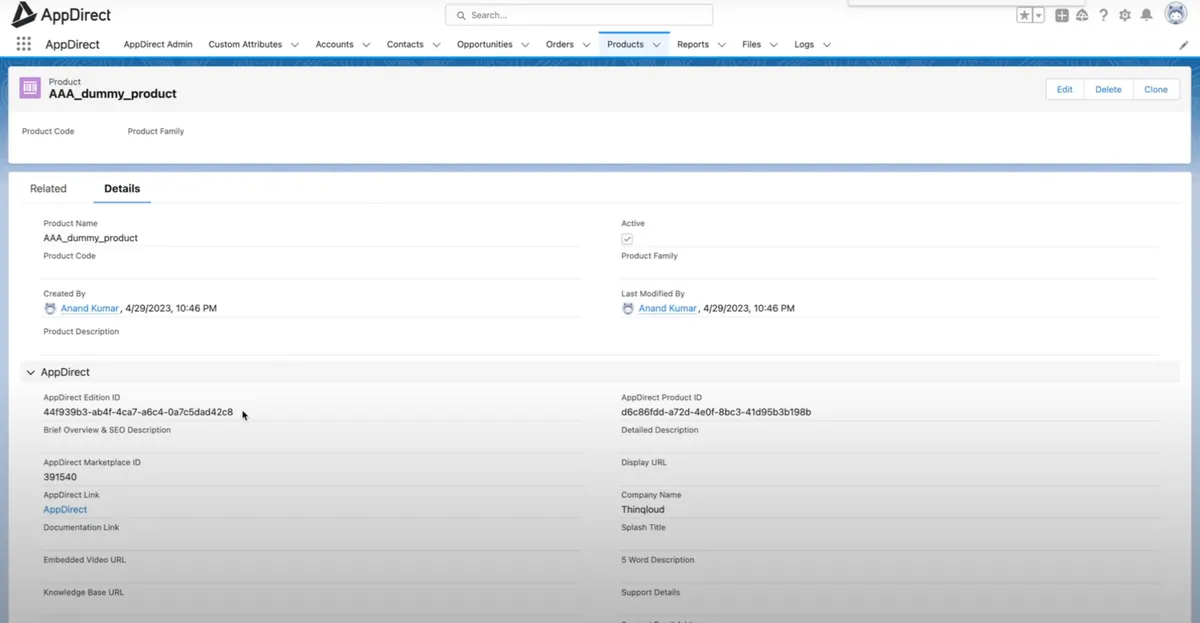The height and width of the screenshot is (623, 1200).
Task: Go to the Logs tab
Action: 804,45
